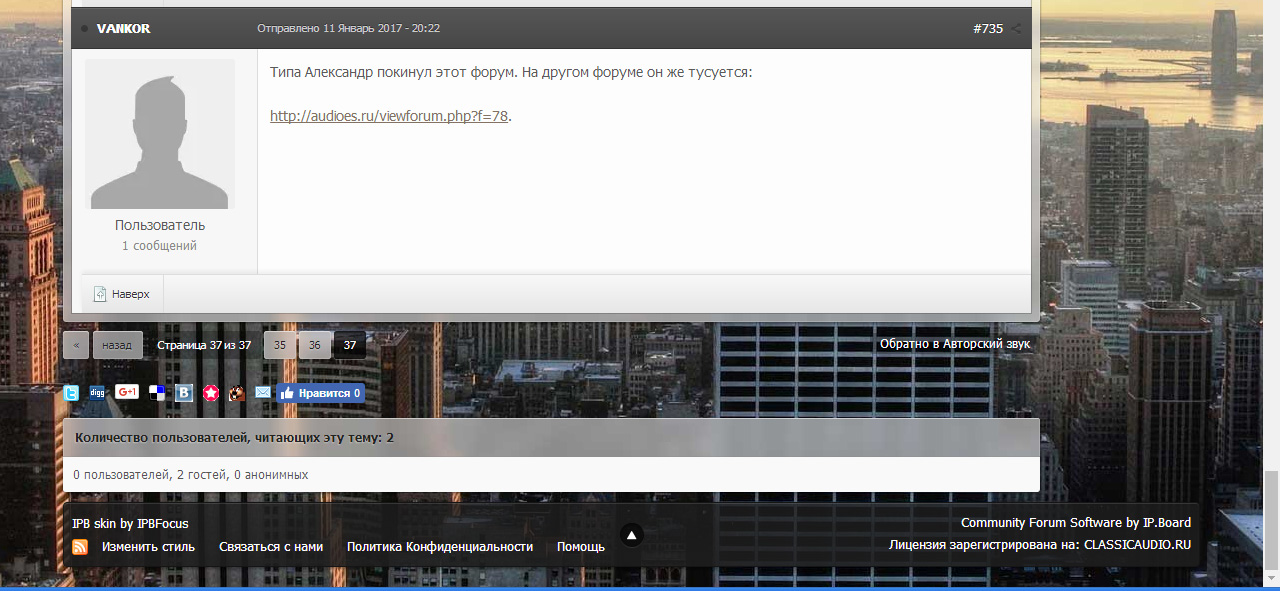Click the назад previous page button
The height and width of the screenshot is (591, 1280).
(117, 345)
